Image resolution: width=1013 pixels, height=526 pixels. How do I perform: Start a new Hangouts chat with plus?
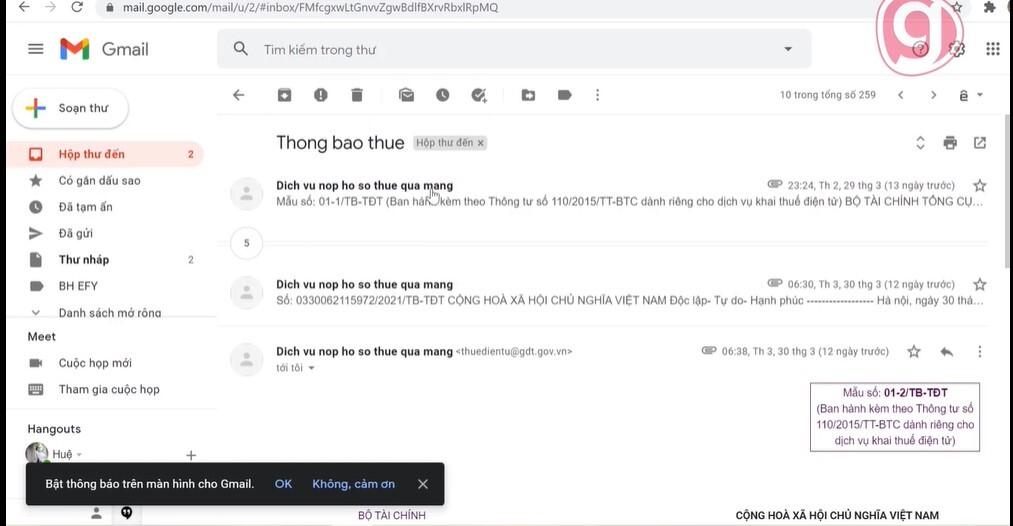pyautogui.click(x=191, y=456)
